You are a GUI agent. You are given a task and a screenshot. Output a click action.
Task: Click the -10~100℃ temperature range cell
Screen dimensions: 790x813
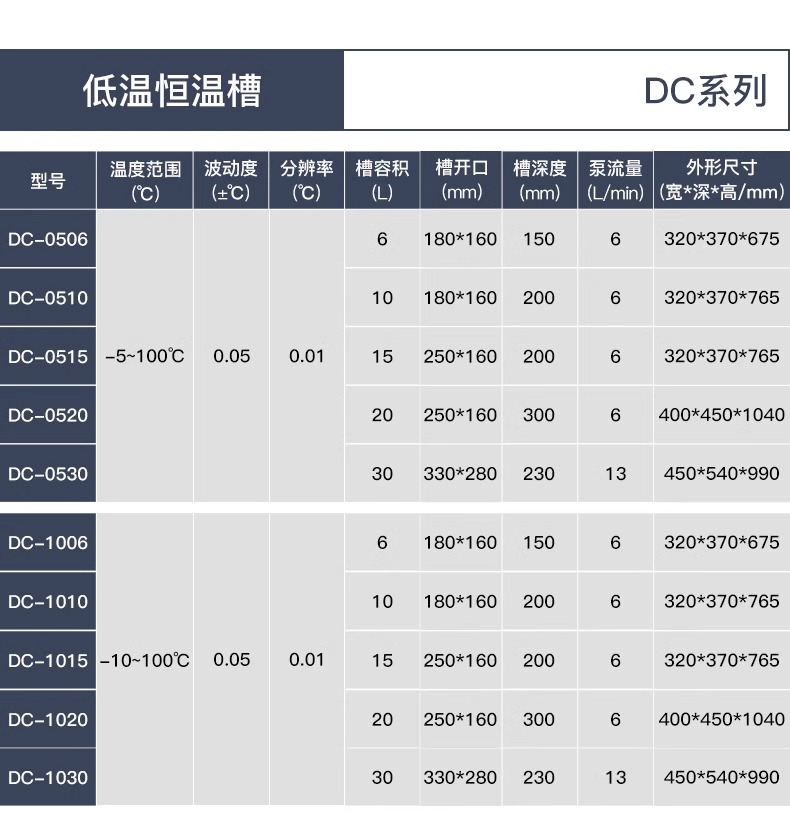coord(145,660)
